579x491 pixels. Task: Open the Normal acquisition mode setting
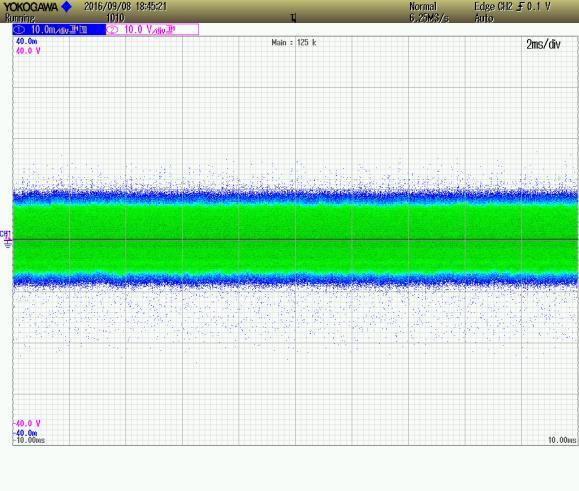[423, 7]
